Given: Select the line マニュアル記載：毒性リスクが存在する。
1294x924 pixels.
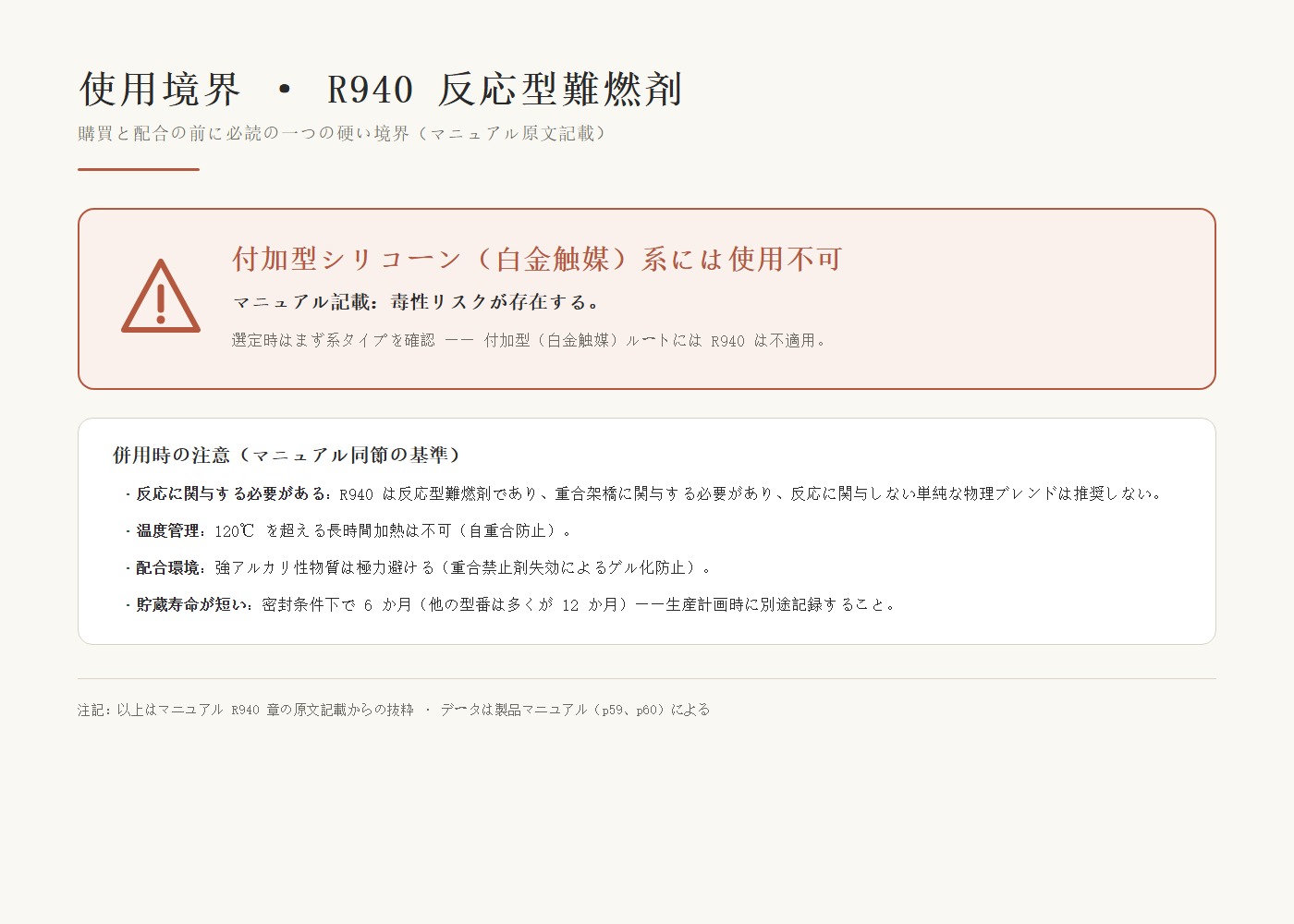Looking at the screenshot, I should 417,302.
